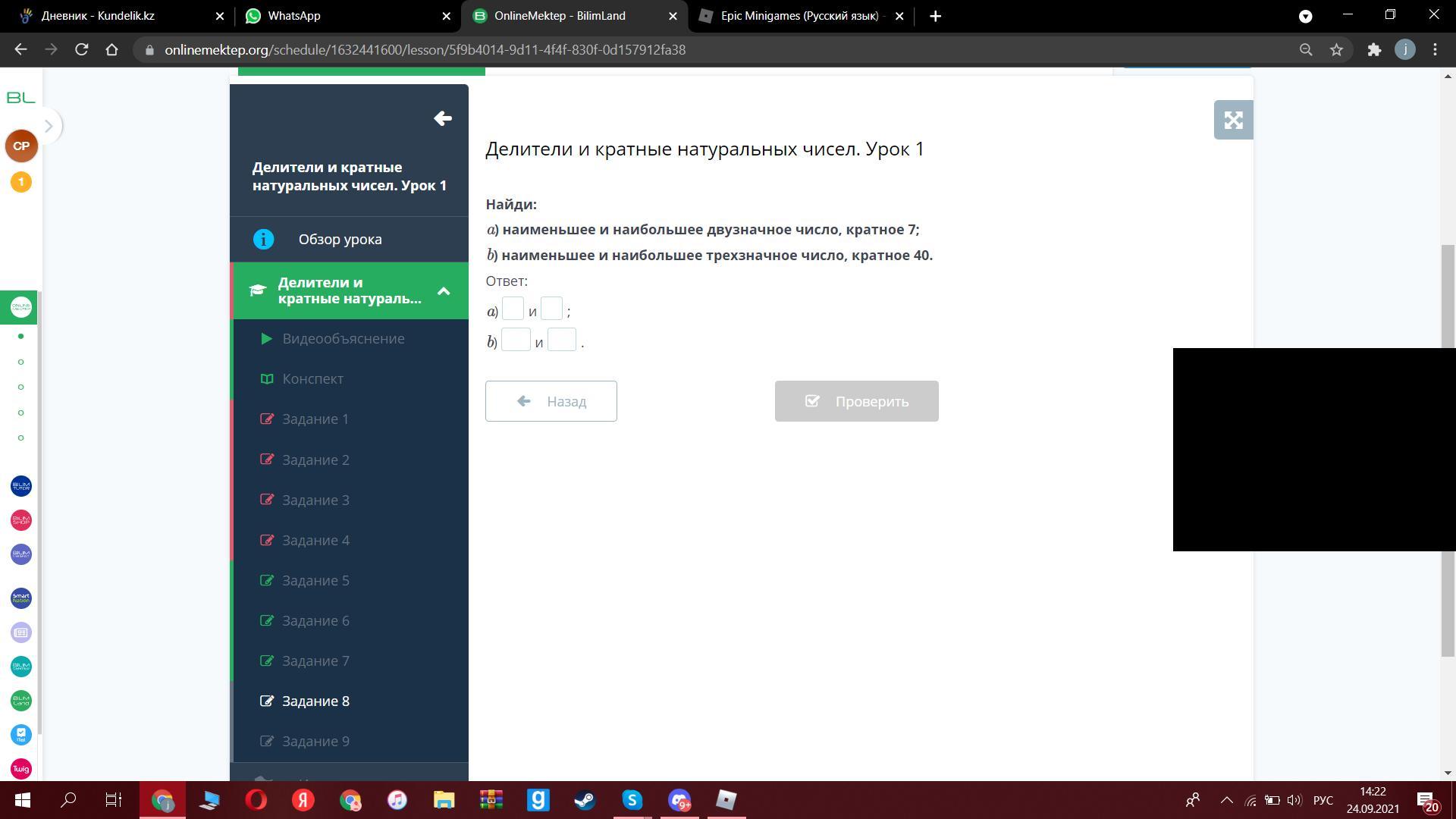Collapse Делители и кратные натураль... section
Screen dimensions: 1456x819
pyautogui.click(x=444, y=291)
